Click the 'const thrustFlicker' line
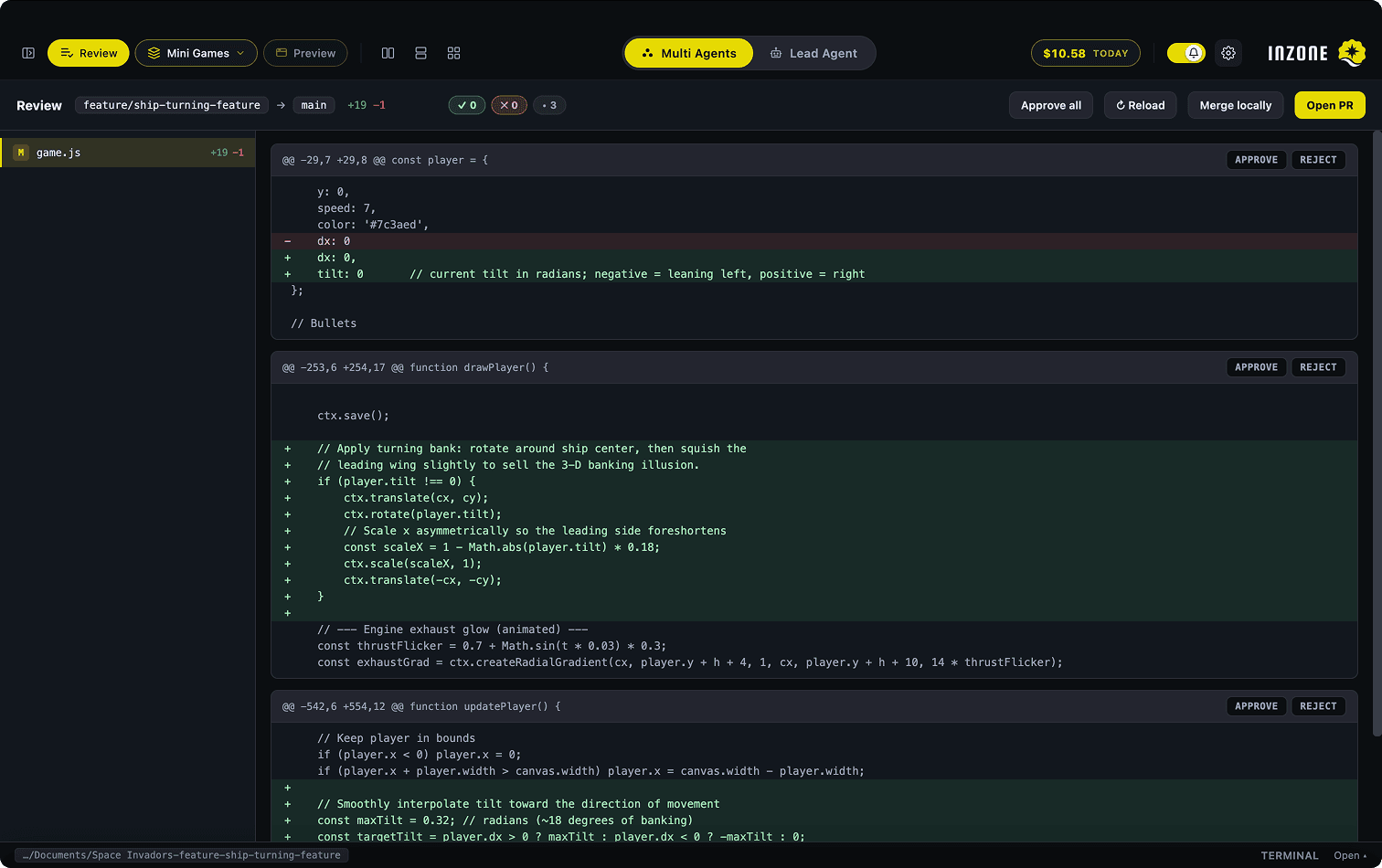The height and width of the screenshot is (868, 1382). tap(813, 646)
